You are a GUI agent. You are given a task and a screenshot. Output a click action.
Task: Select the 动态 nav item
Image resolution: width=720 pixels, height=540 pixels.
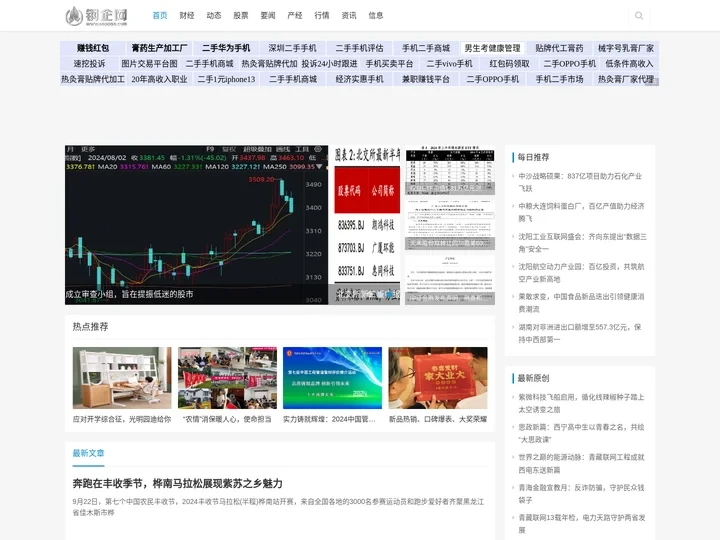pos(214,16)
